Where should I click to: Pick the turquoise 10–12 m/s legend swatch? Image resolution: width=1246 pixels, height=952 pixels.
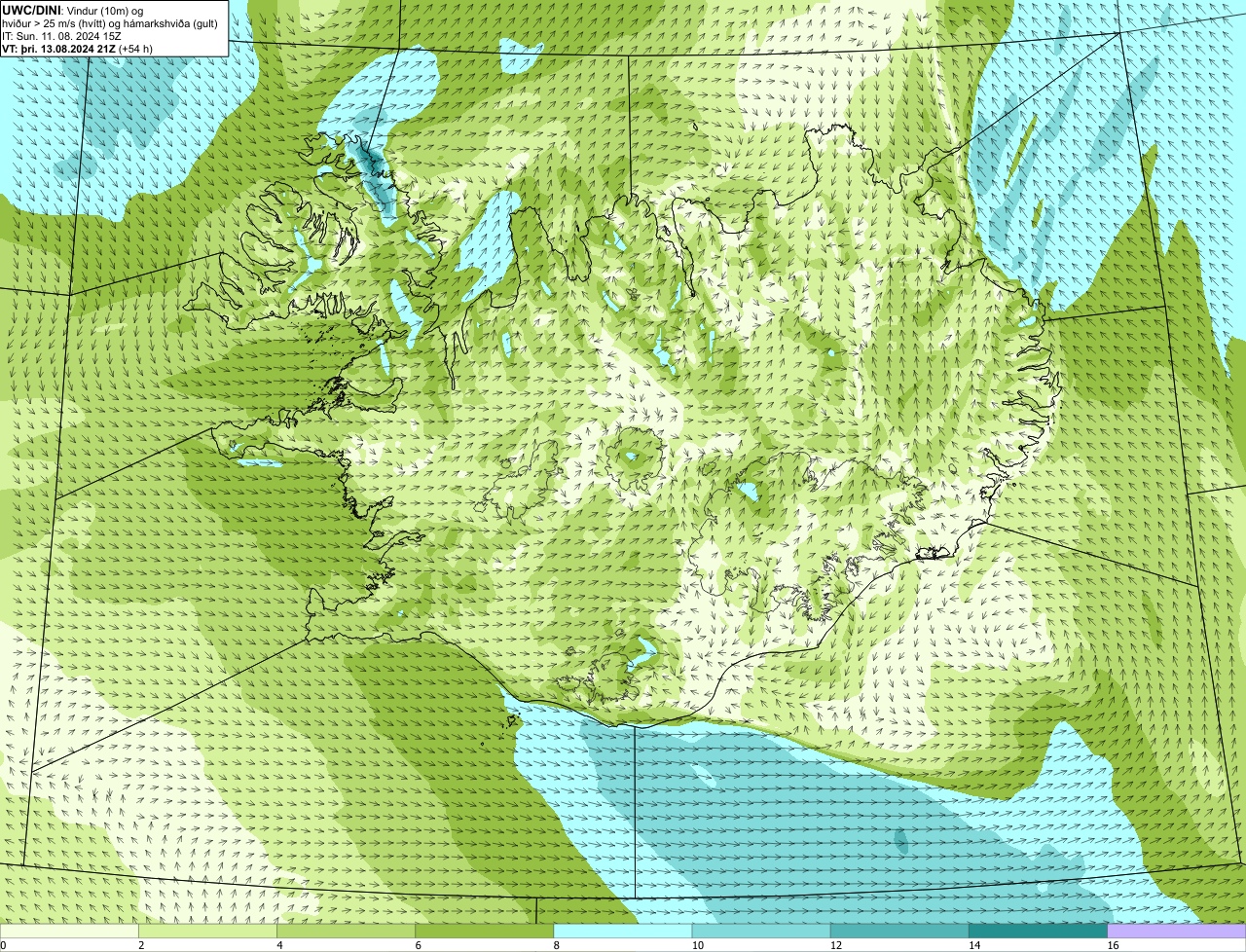[x=761, y=931]
